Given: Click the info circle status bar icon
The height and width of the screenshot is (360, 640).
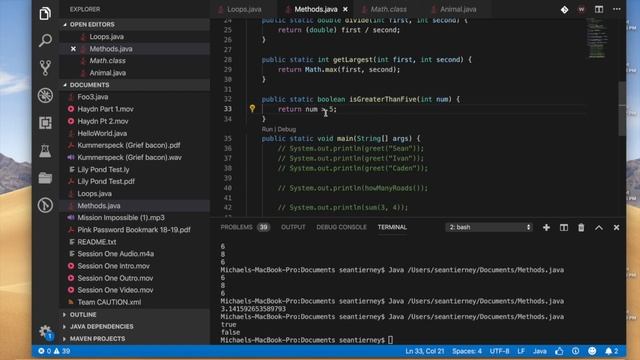Looking at the screenshot, I should pos(576,351).
